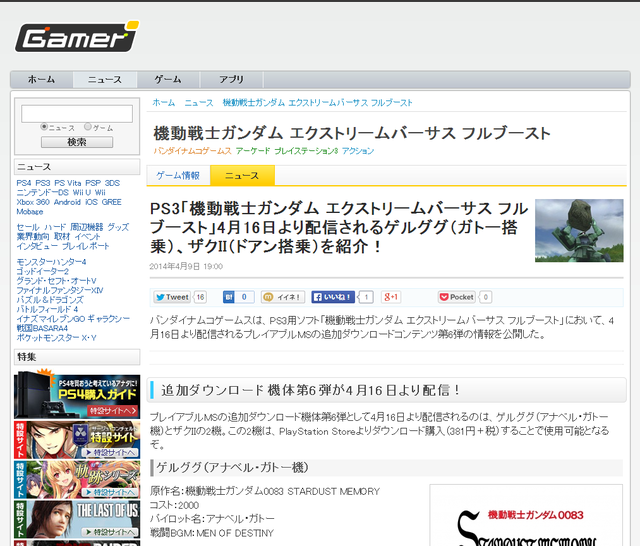640x546 pixels.
Task: Open the 3DS news category link
Action: click(x=112, y=183)
